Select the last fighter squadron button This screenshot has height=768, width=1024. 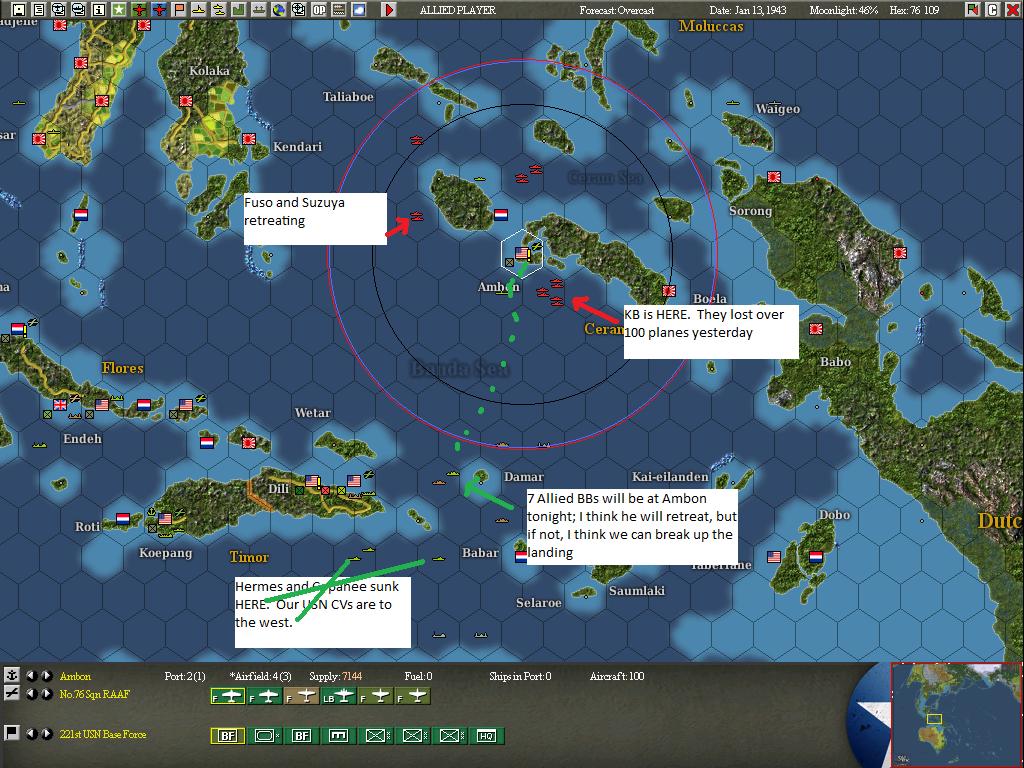coord(413,696)
